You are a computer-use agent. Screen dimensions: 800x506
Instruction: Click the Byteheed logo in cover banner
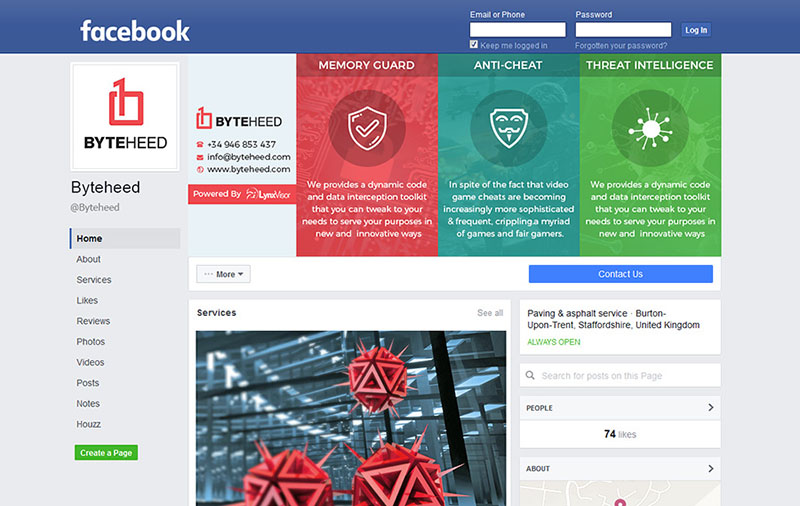pos(239,118)
